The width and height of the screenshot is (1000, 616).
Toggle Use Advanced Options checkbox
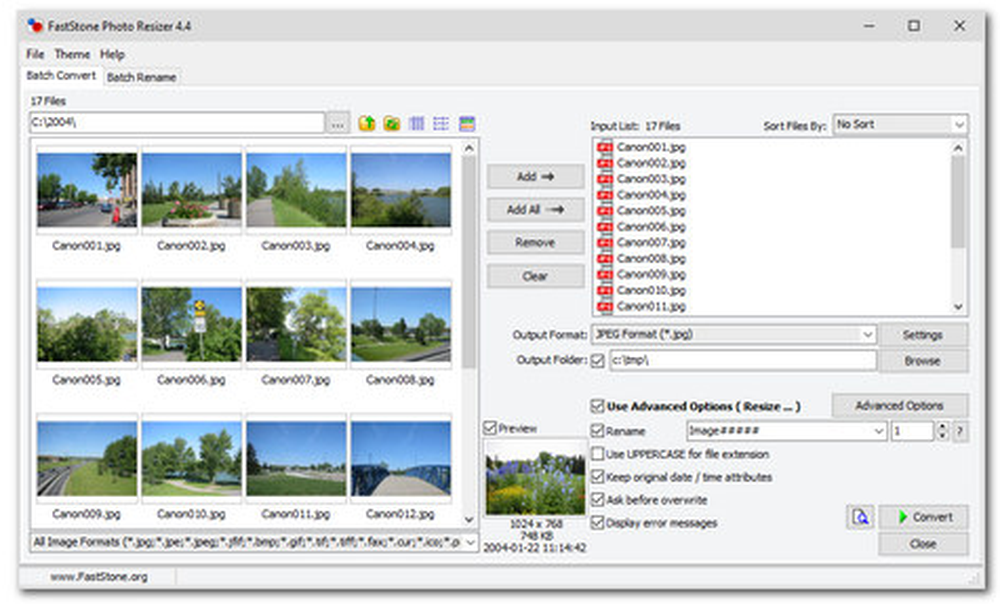tap(598, 406)
